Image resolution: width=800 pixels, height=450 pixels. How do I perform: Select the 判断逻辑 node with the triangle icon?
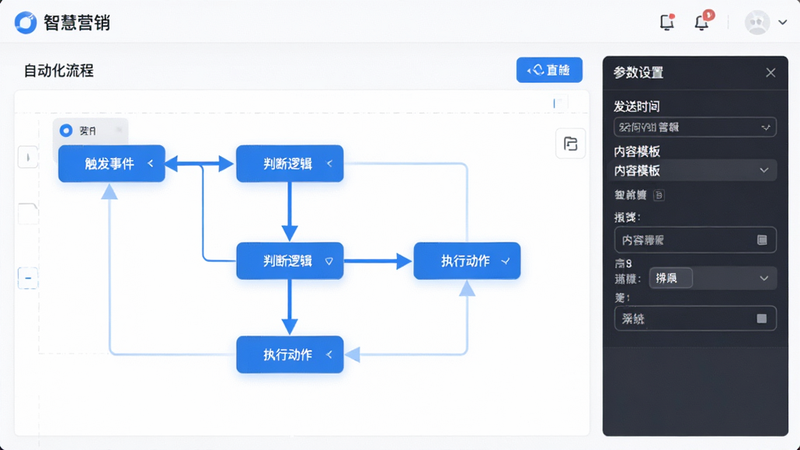pyautogui.click(x=290, y=261)
